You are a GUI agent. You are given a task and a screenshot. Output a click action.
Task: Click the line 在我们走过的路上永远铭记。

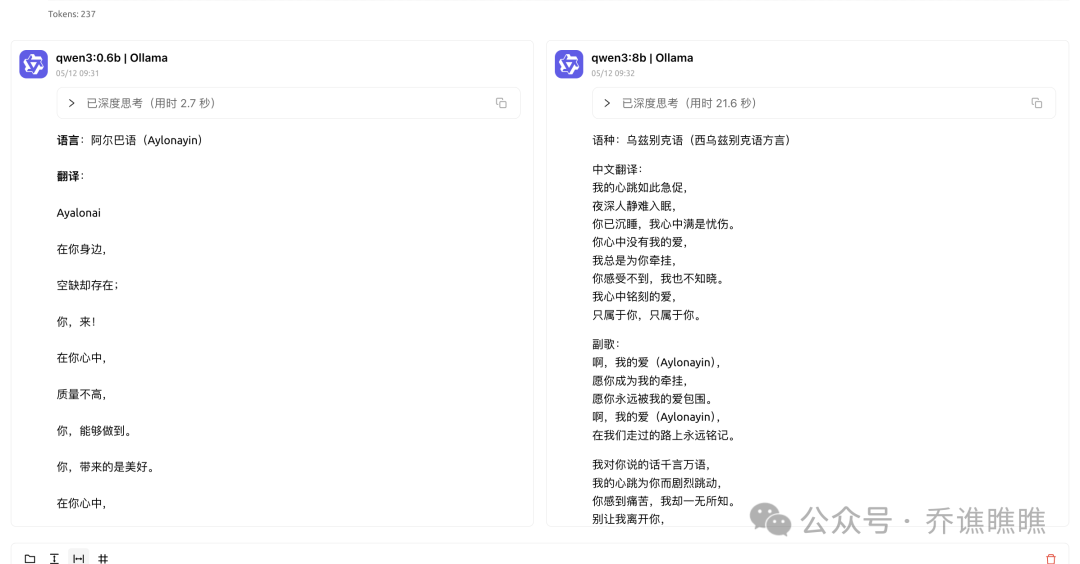[x=664, y=435]
